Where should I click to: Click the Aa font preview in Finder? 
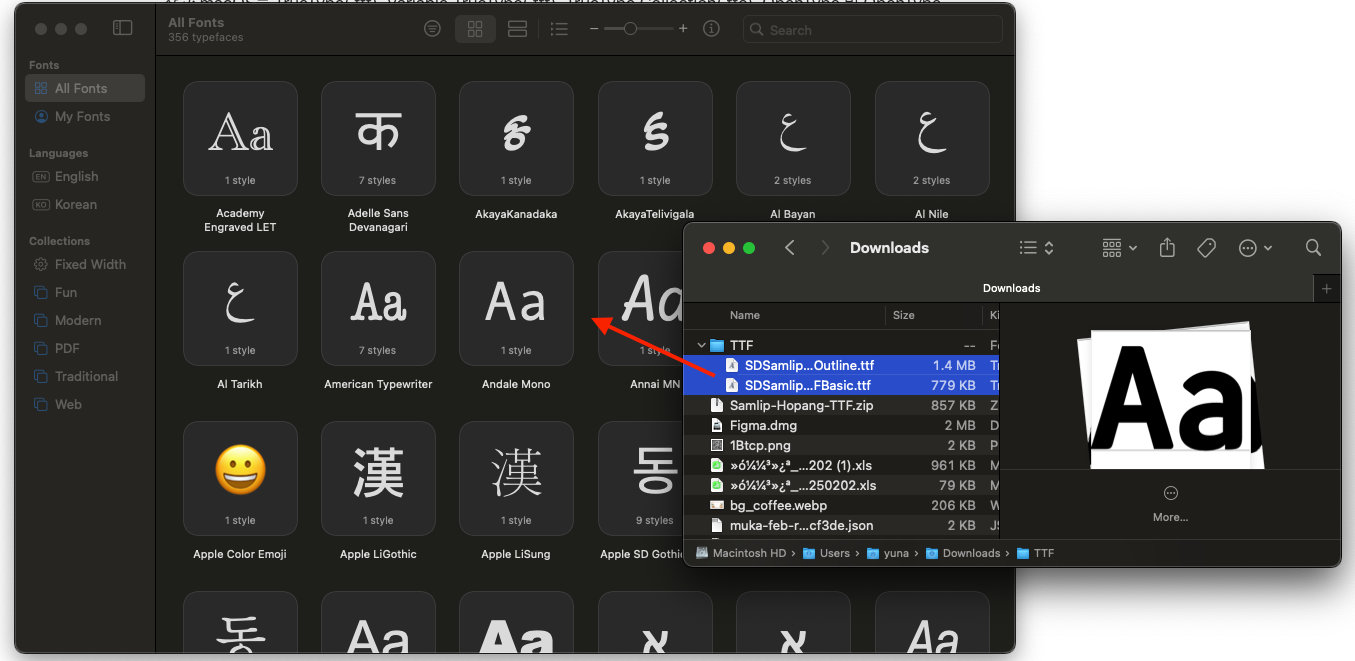pyautogui.click(x=1170, y=396)
